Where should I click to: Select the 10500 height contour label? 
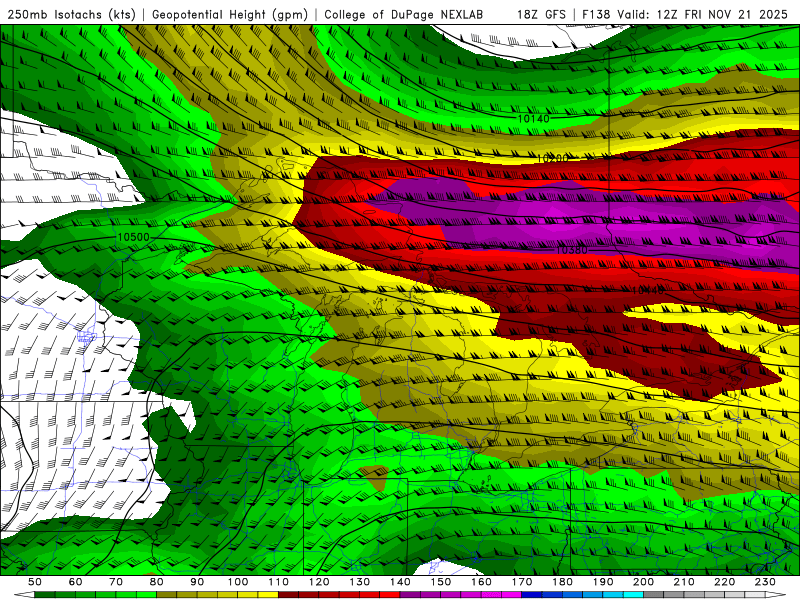tap(134, 237)
